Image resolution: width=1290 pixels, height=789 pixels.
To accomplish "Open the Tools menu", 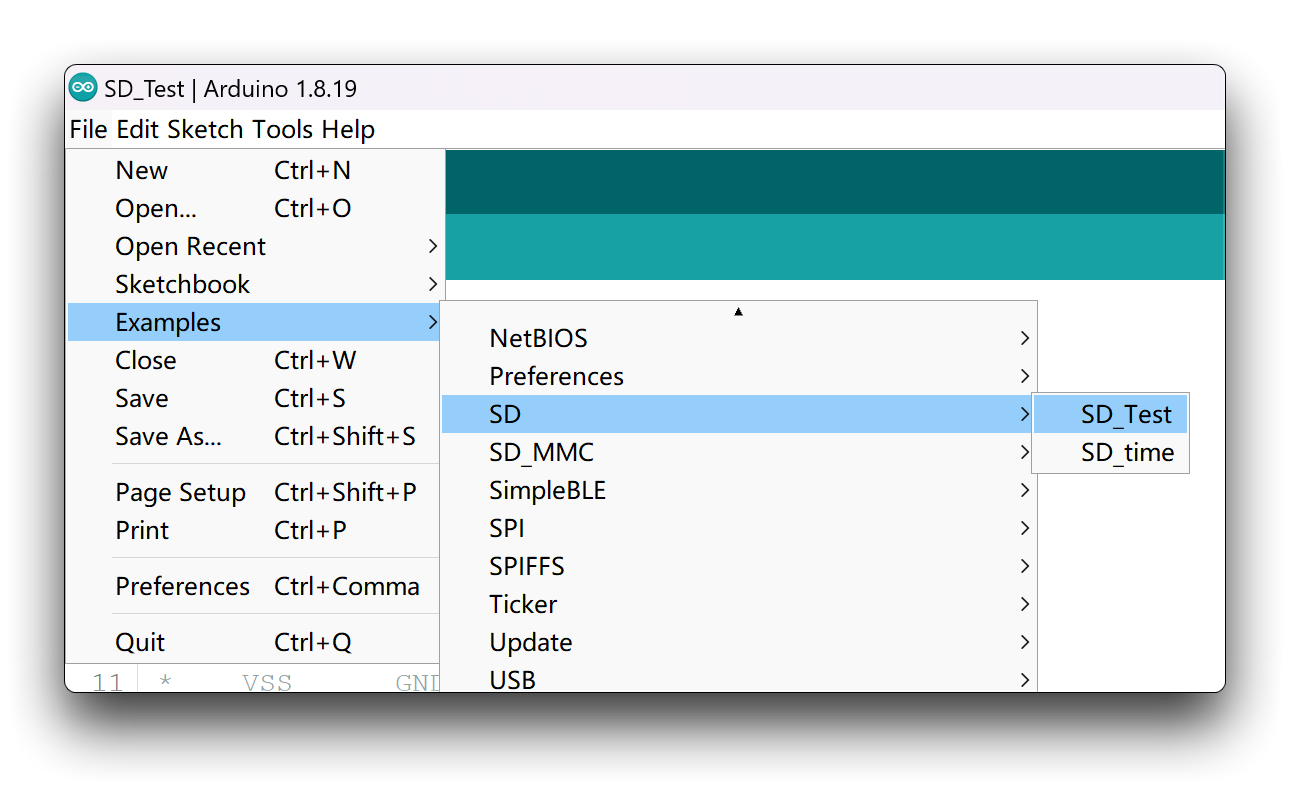I will [x=283, y=129].
